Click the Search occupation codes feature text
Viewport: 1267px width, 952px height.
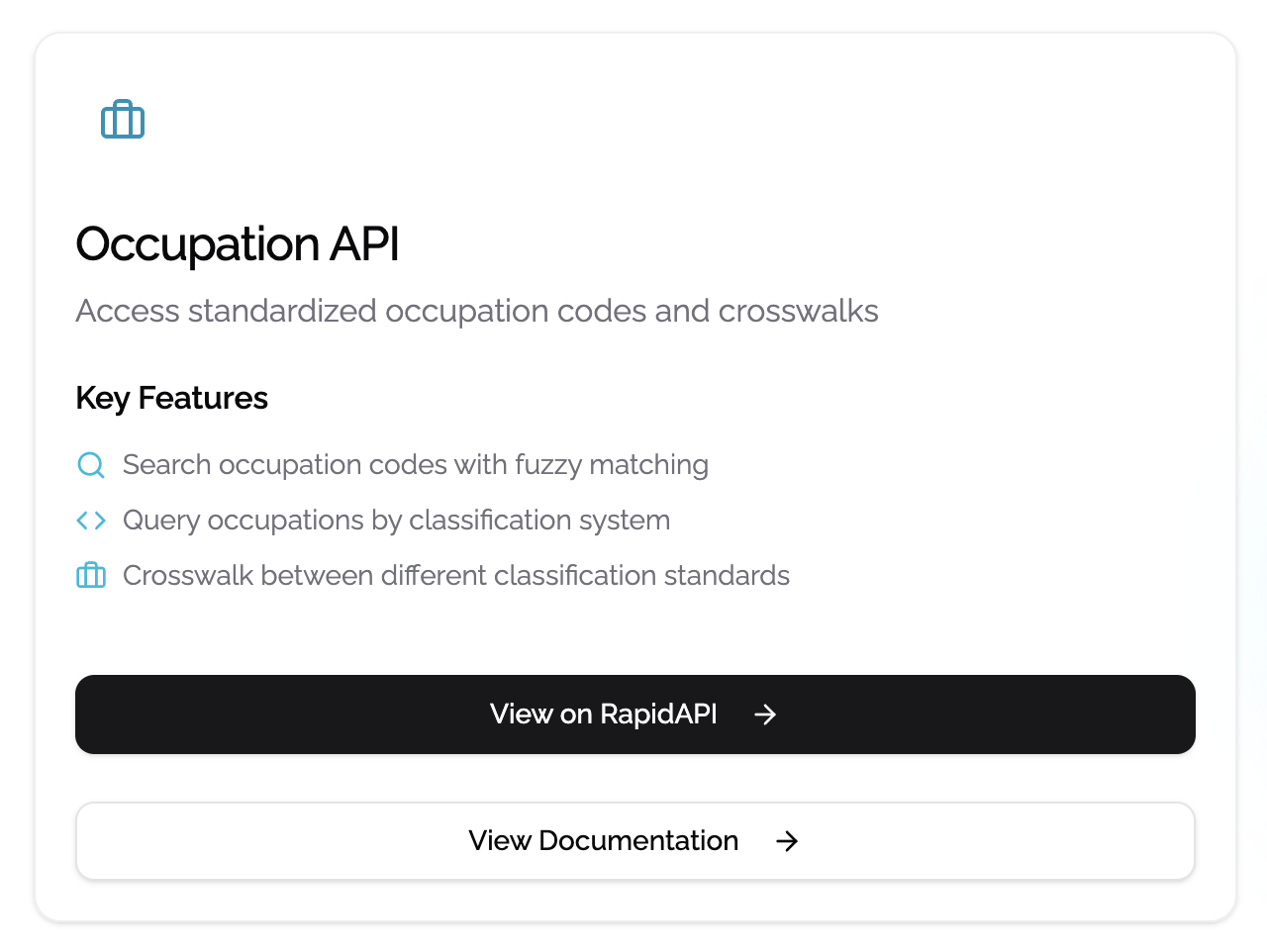(x=416, y=465)
